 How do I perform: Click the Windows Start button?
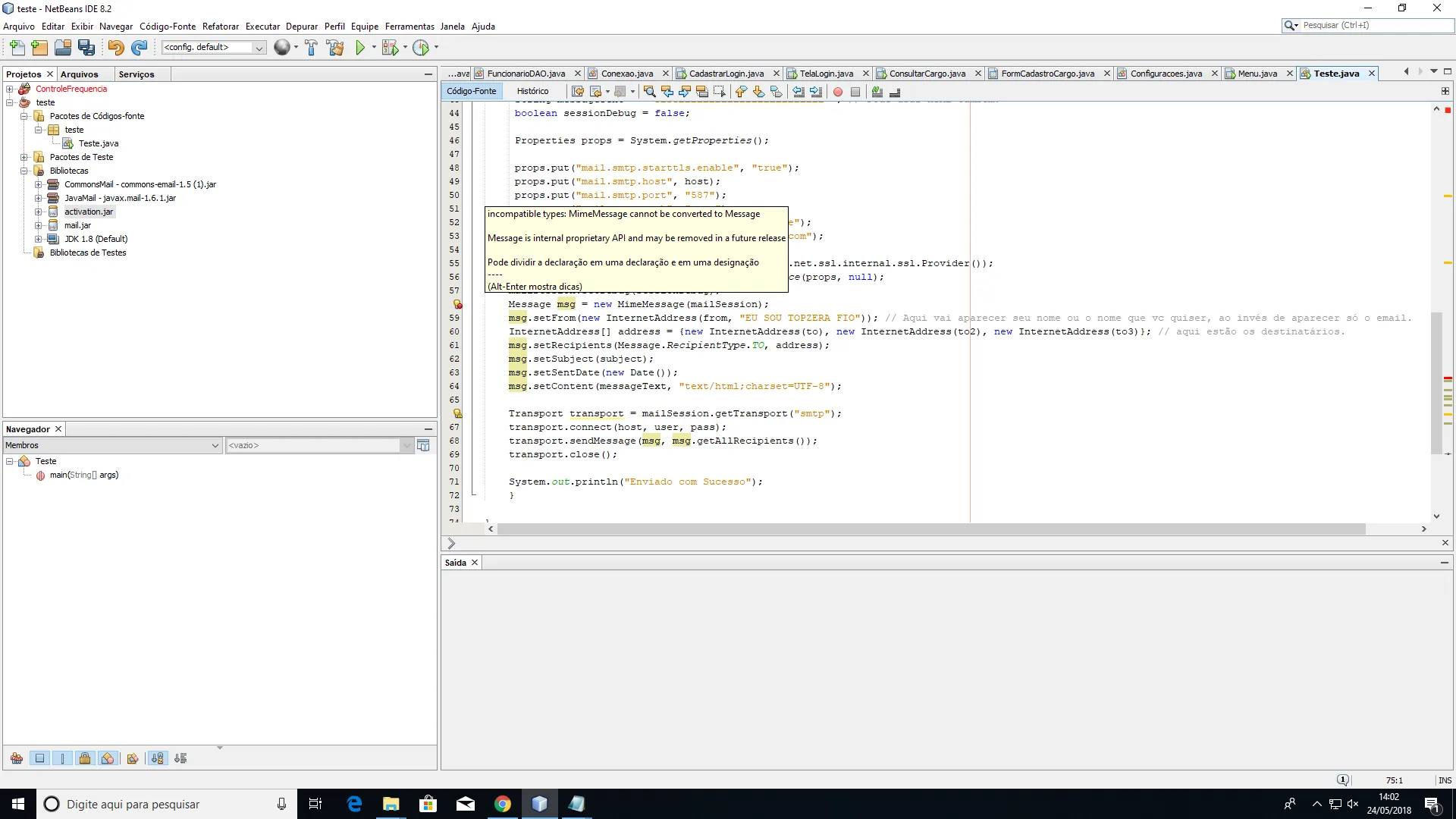(18, 804)
